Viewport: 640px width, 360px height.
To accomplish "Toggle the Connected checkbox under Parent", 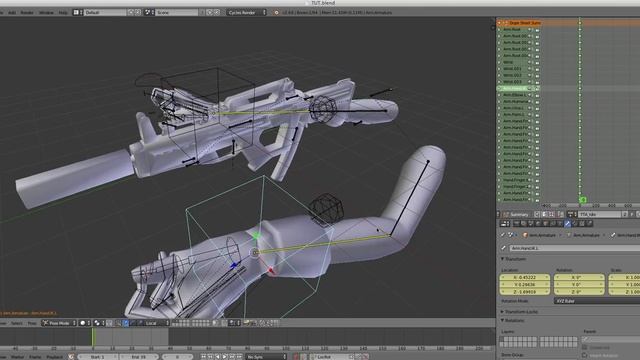I will tap(584, 348).
